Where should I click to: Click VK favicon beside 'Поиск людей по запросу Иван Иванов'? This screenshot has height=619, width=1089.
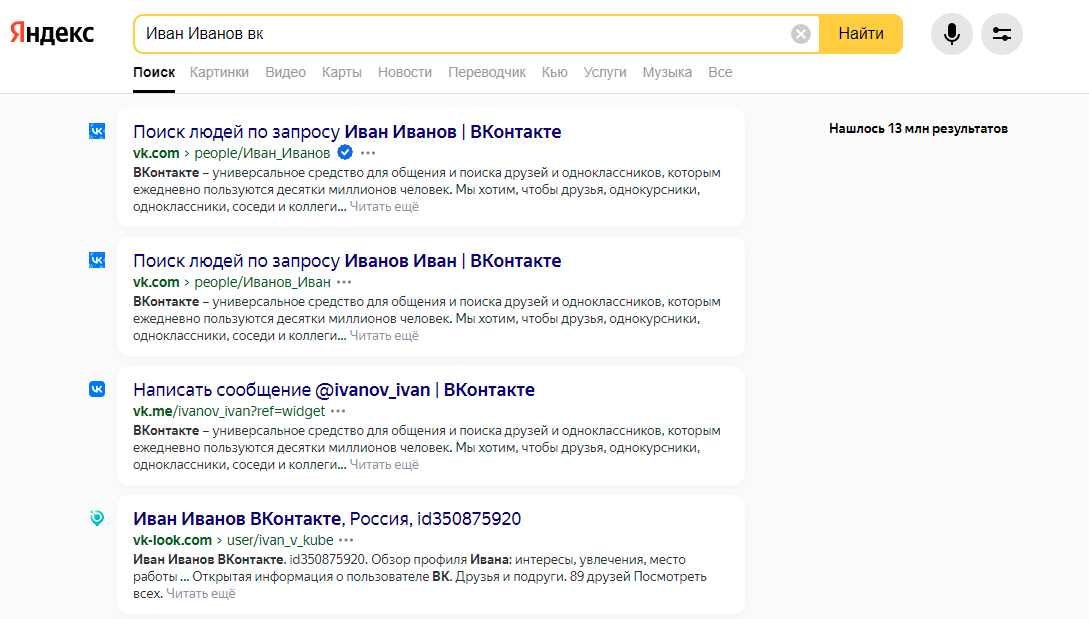pos(97,131)
